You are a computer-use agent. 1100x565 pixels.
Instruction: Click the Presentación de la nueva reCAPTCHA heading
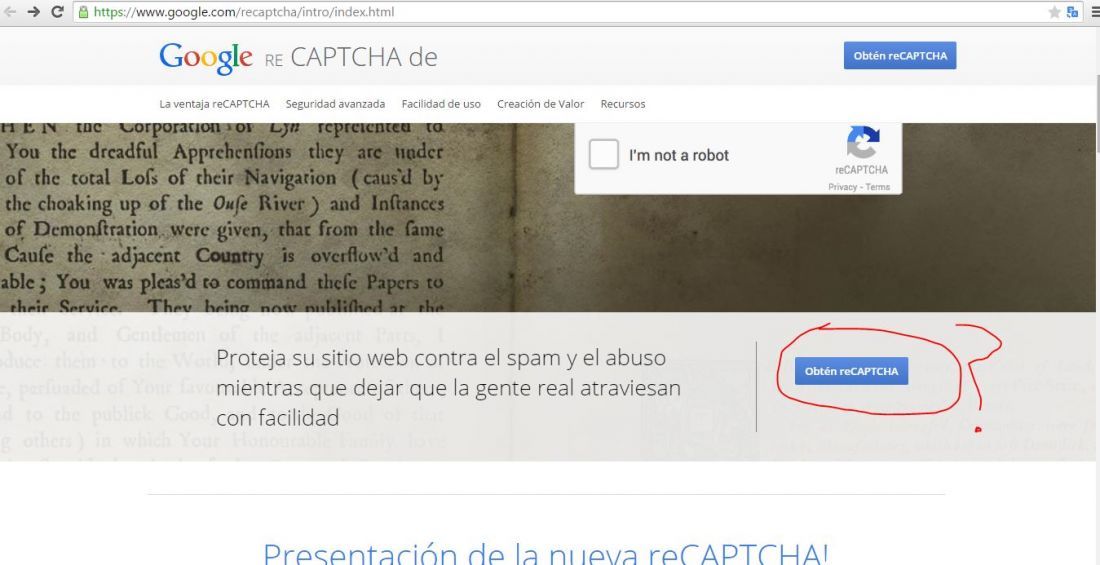tap(545, 553)
